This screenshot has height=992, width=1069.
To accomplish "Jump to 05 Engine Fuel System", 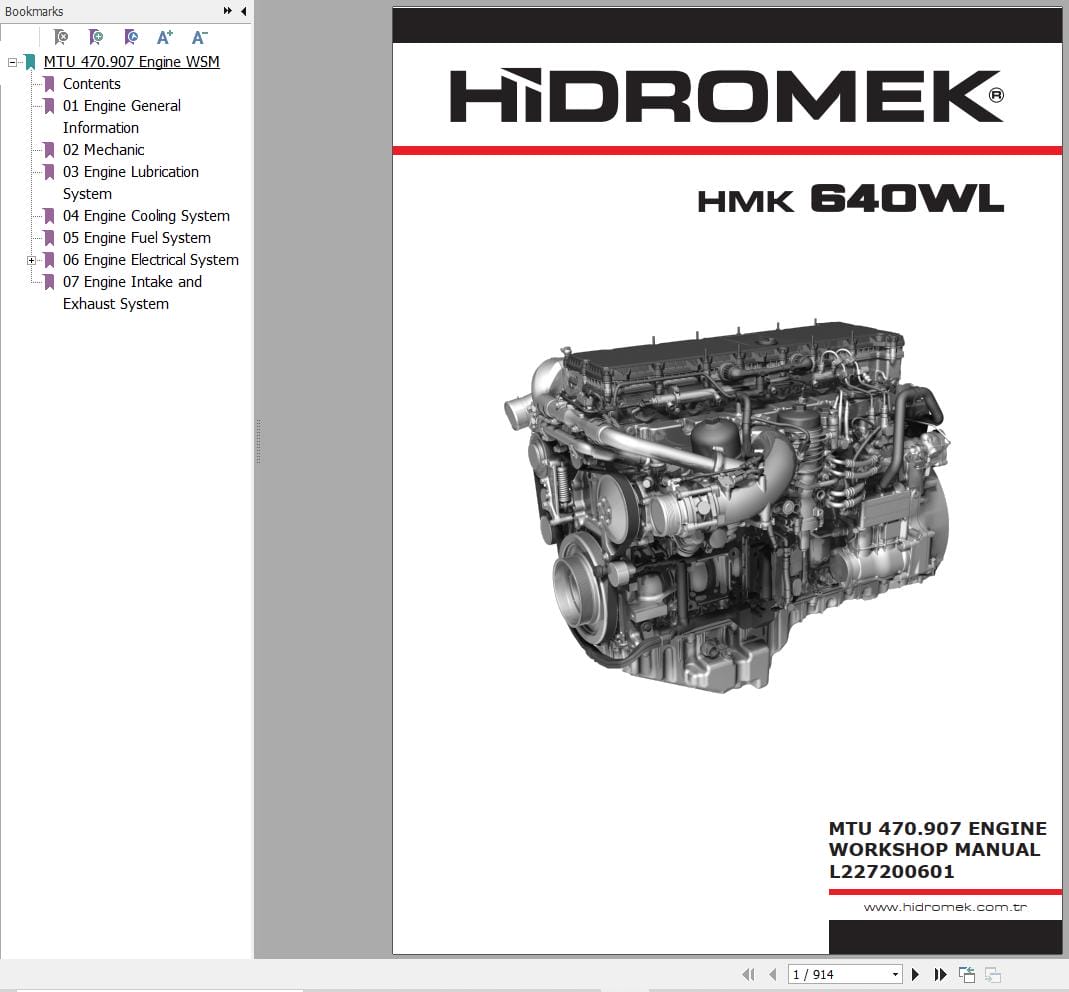I will coord(136,238).
